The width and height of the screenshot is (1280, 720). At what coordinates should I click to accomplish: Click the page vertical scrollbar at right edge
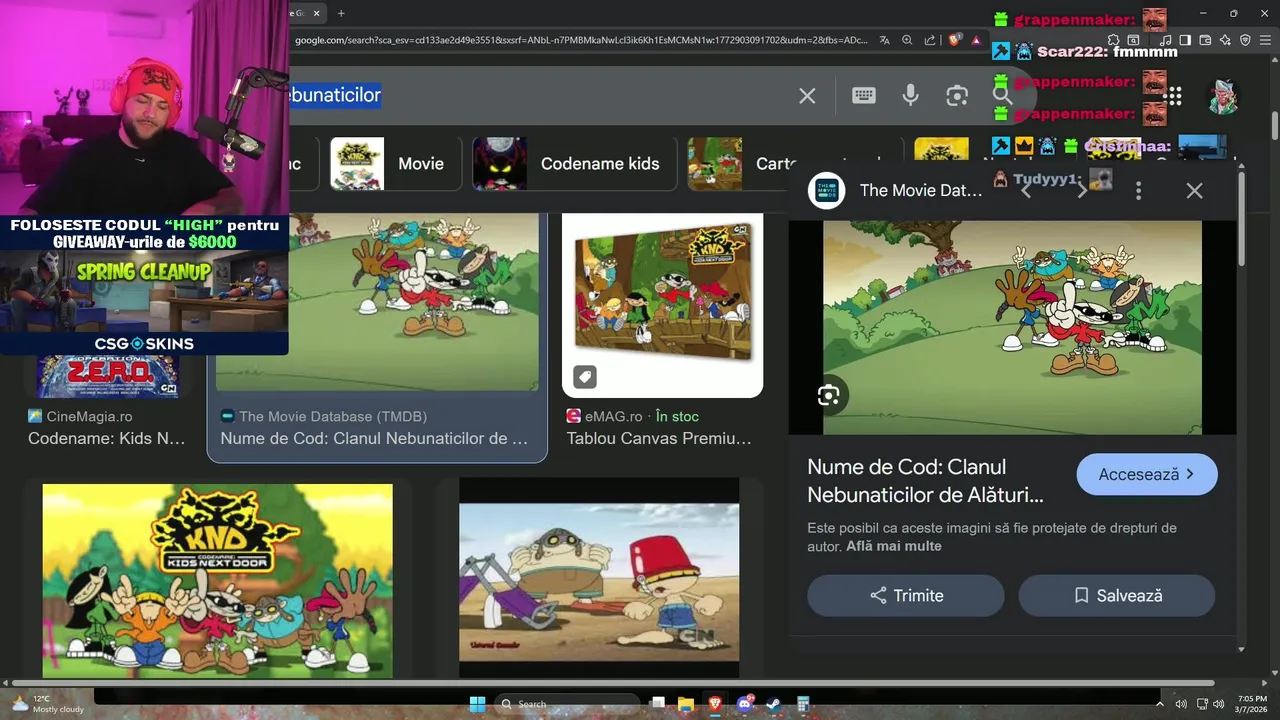point(1274,125)
